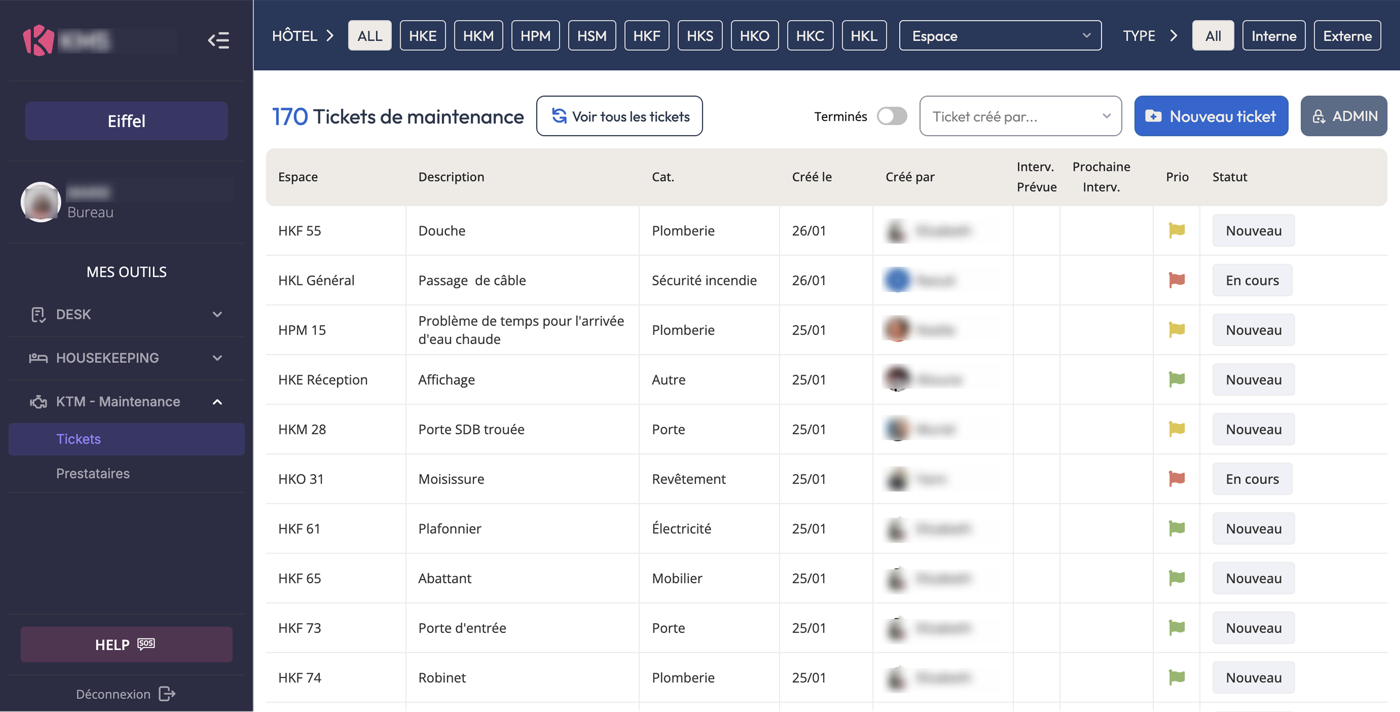Click the 'Sécurité incendie' category cell
This screenshot has width=1400, height=712.
[704, 280]
